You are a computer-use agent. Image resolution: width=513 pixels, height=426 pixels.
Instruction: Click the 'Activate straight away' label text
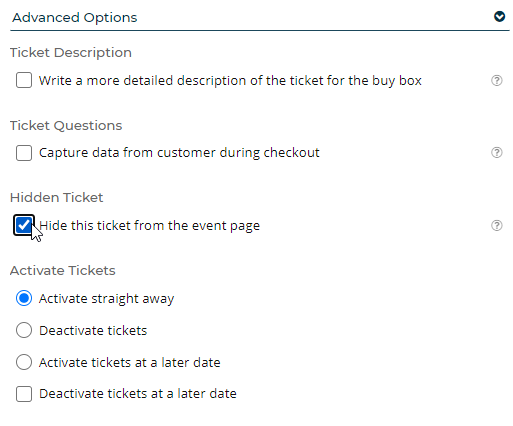point(106,299)
